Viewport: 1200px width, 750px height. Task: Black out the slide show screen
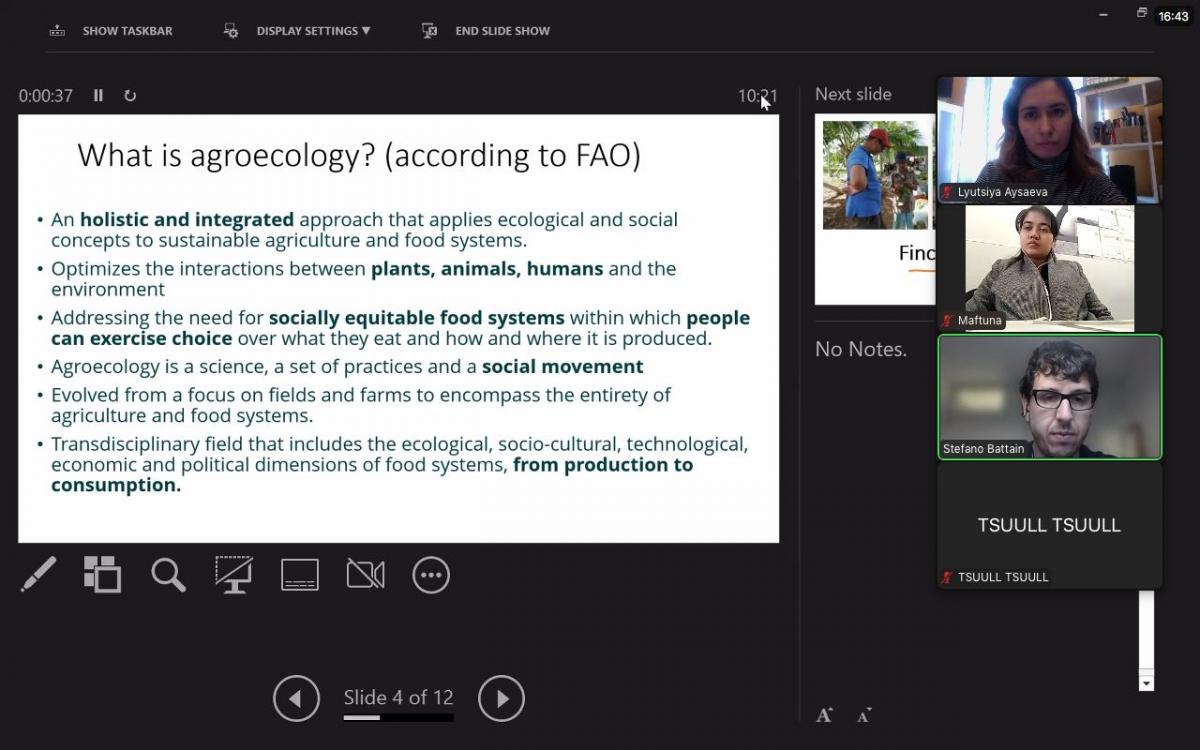(x=233, y=575)
